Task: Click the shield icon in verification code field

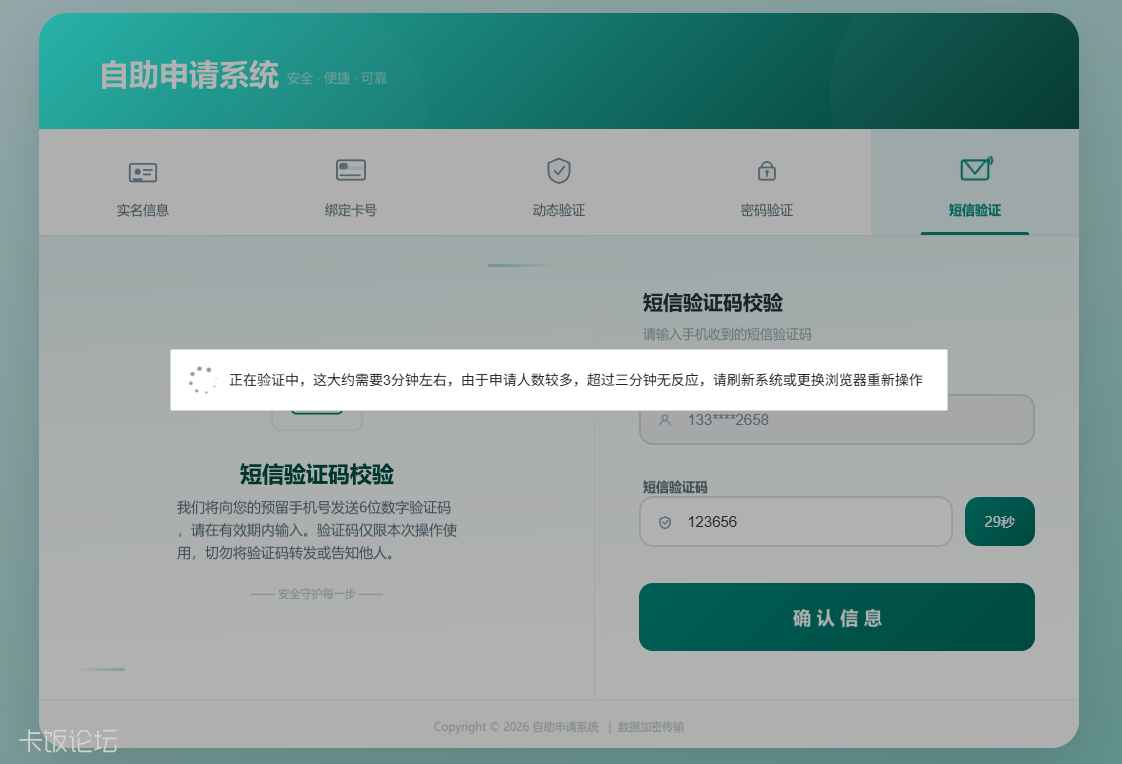Action: click(665, 522)
